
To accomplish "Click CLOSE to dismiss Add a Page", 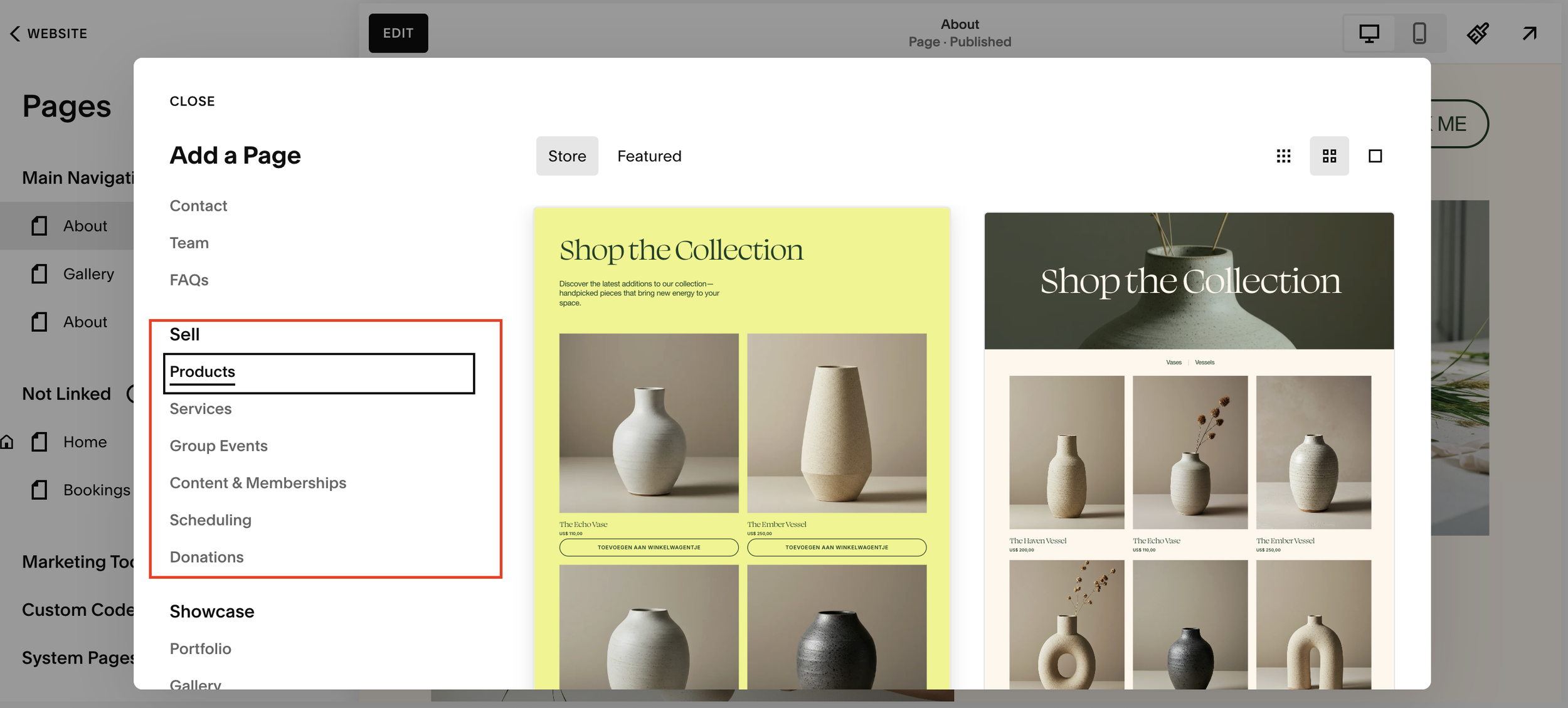I will click(192, 100).
